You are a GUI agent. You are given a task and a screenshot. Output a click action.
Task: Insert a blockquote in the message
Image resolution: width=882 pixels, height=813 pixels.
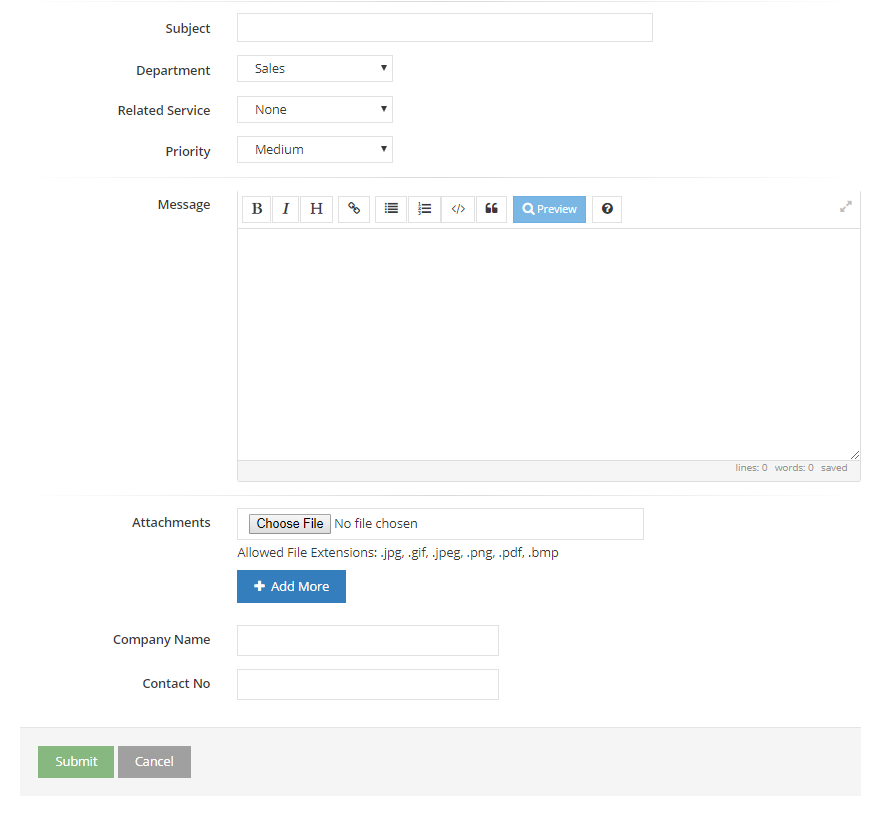coord(491,209)
